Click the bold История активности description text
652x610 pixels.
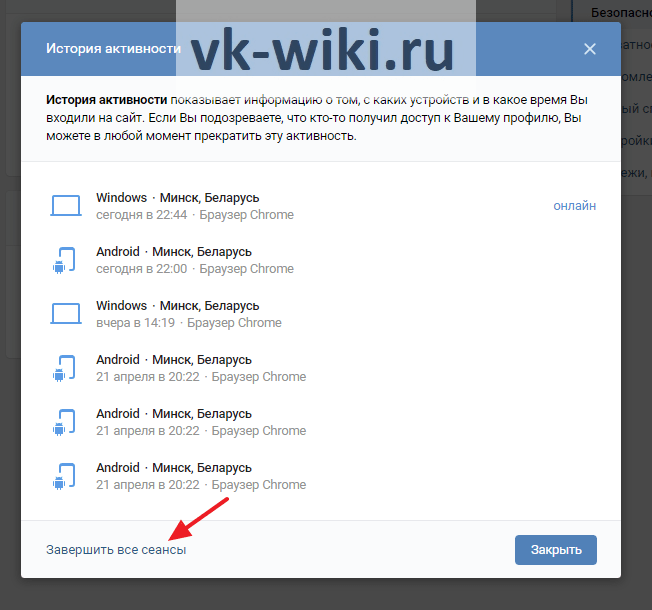(x=106, y=100)
